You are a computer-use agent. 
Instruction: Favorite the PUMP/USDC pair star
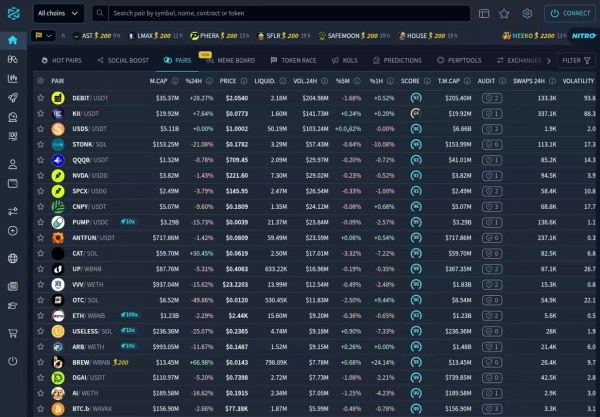[x=41, y=222]
